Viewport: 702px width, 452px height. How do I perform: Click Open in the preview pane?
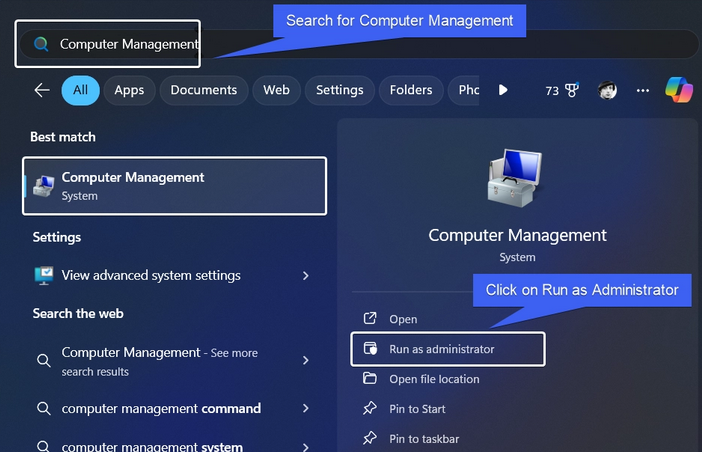point(403,319)
